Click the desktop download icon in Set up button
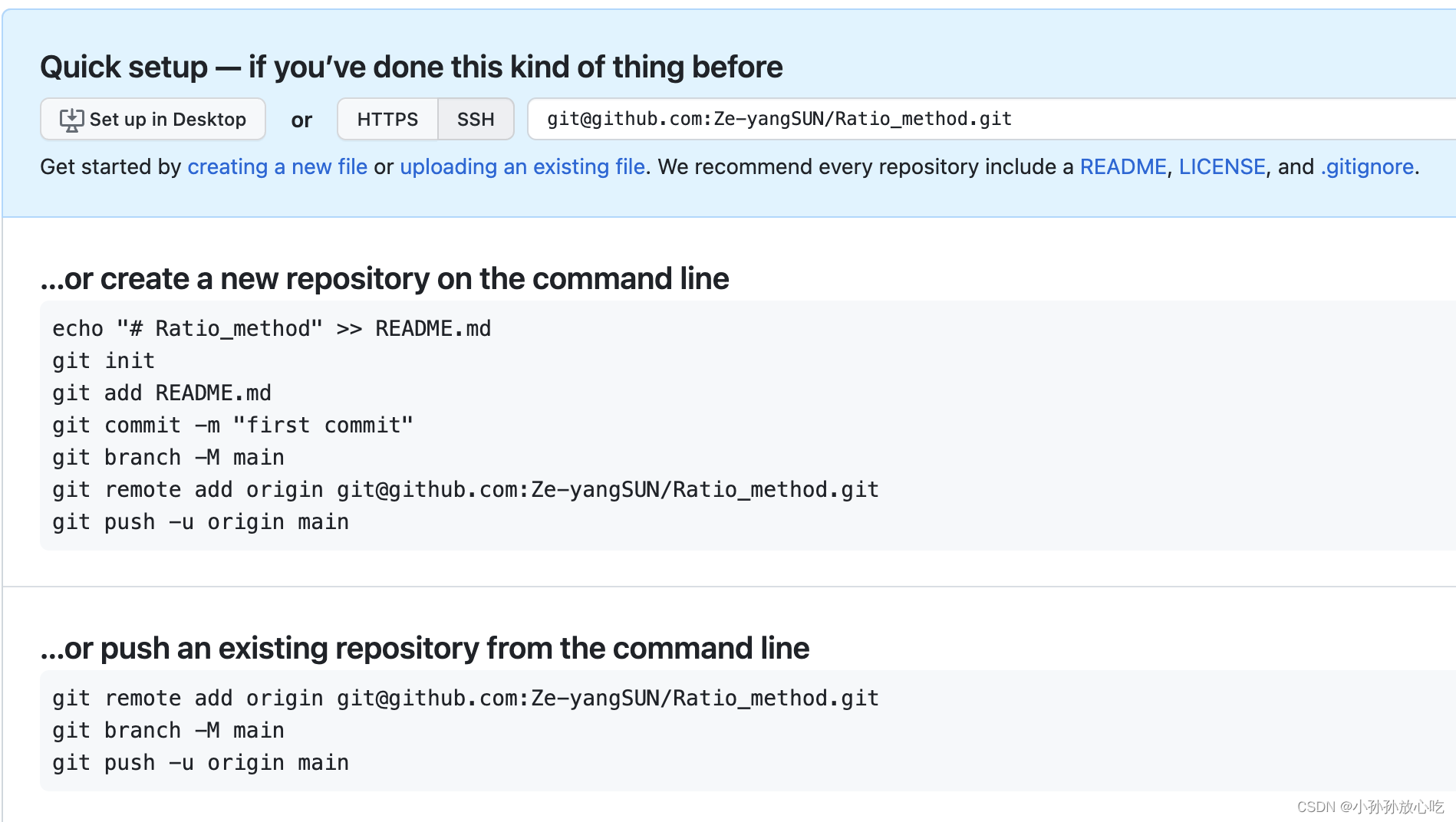1456x822 pixels. 71,120
